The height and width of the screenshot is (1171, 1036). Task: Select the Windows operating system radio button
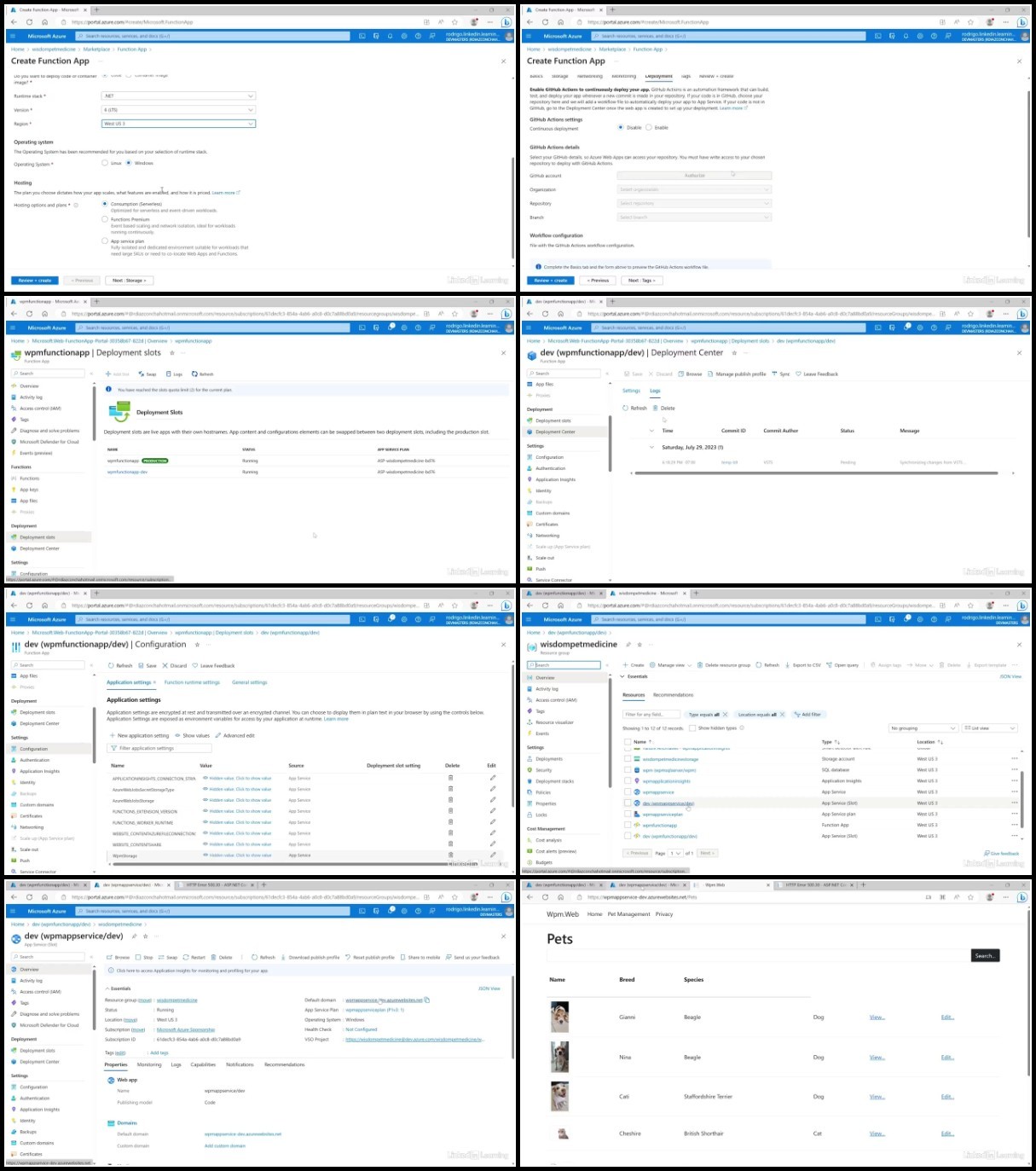pos(129,163)
